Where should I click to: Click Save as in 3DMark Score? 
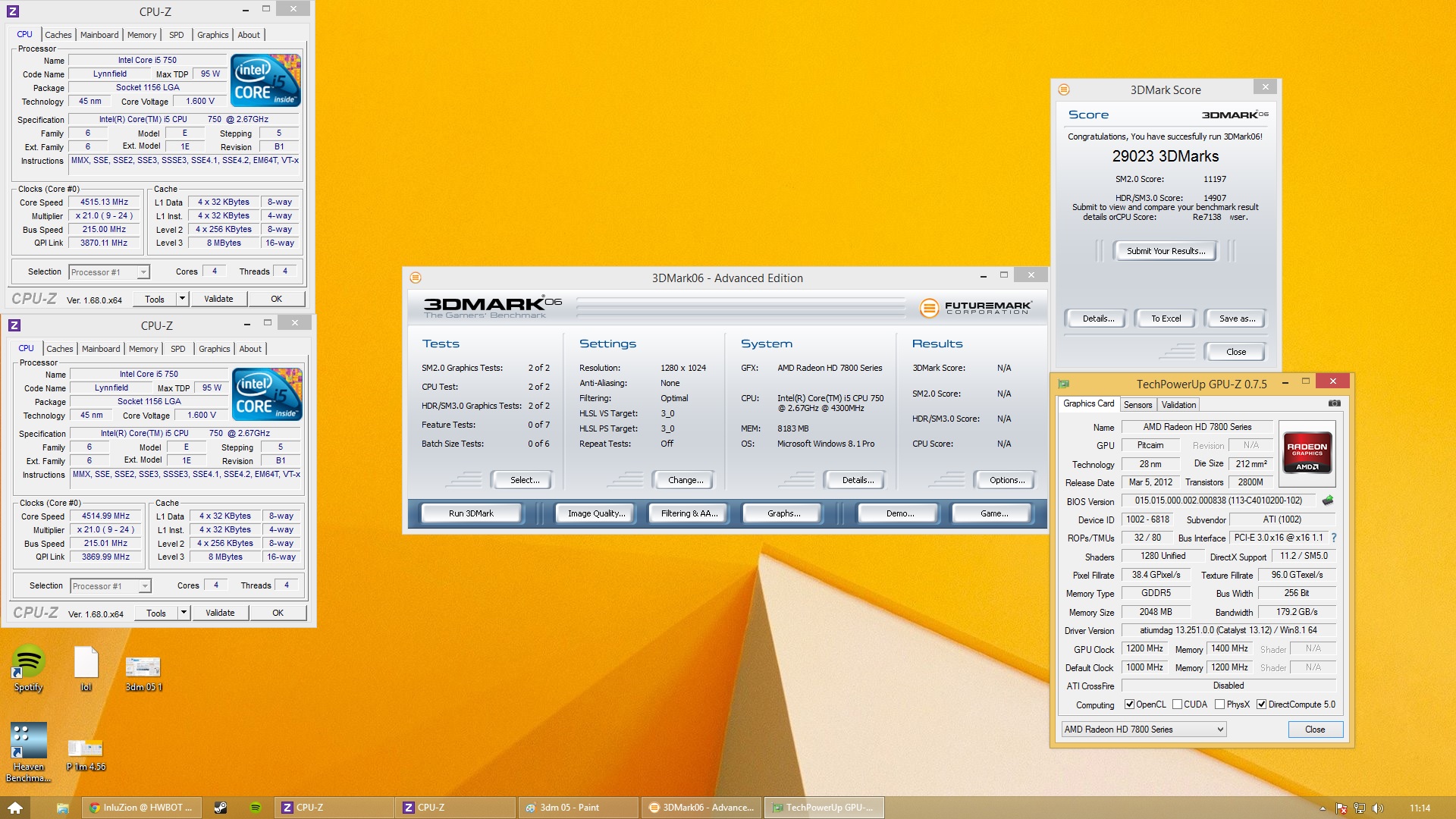1236,318
